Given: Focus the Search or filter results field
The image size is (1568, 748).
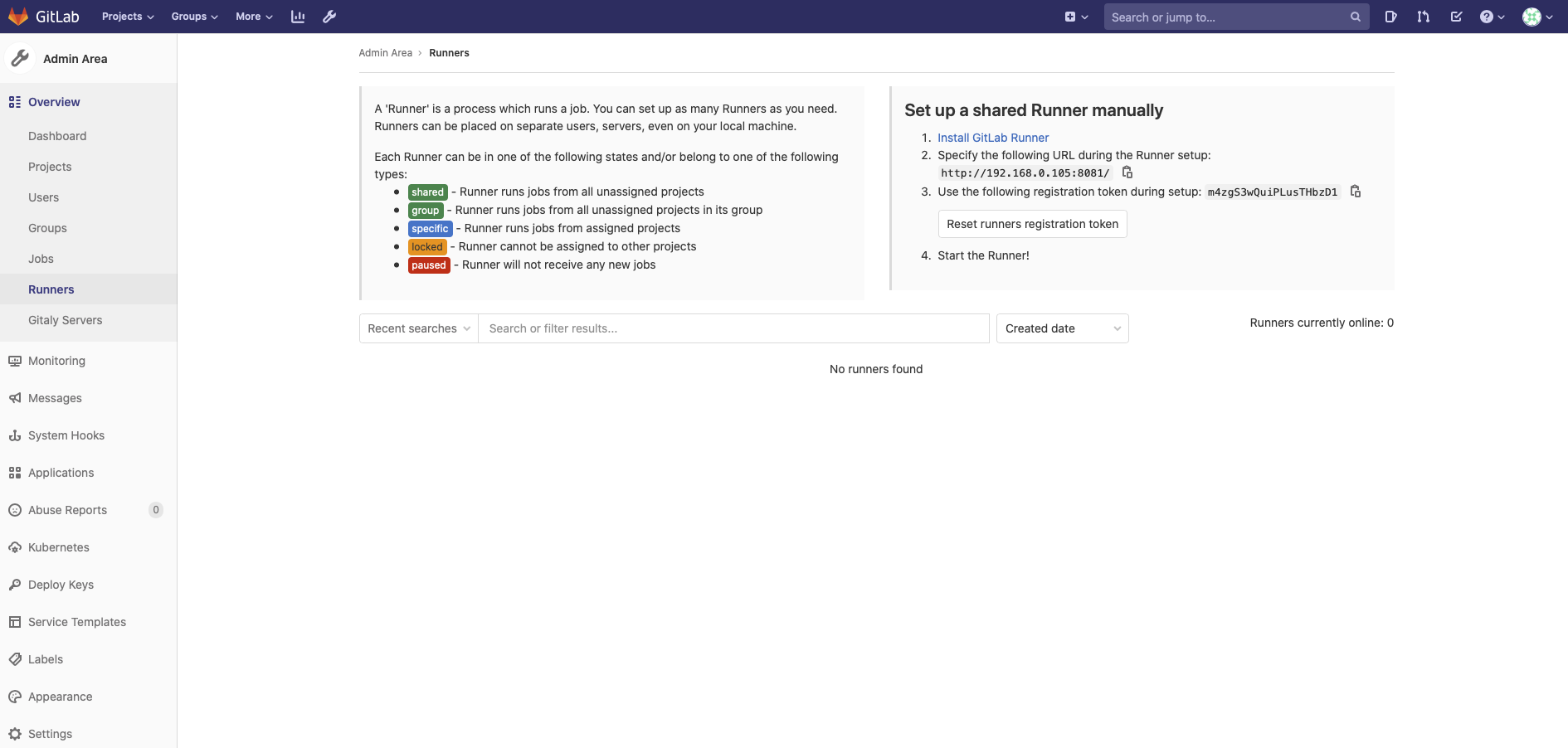Looking at the screenshot, I should (733, 328).
